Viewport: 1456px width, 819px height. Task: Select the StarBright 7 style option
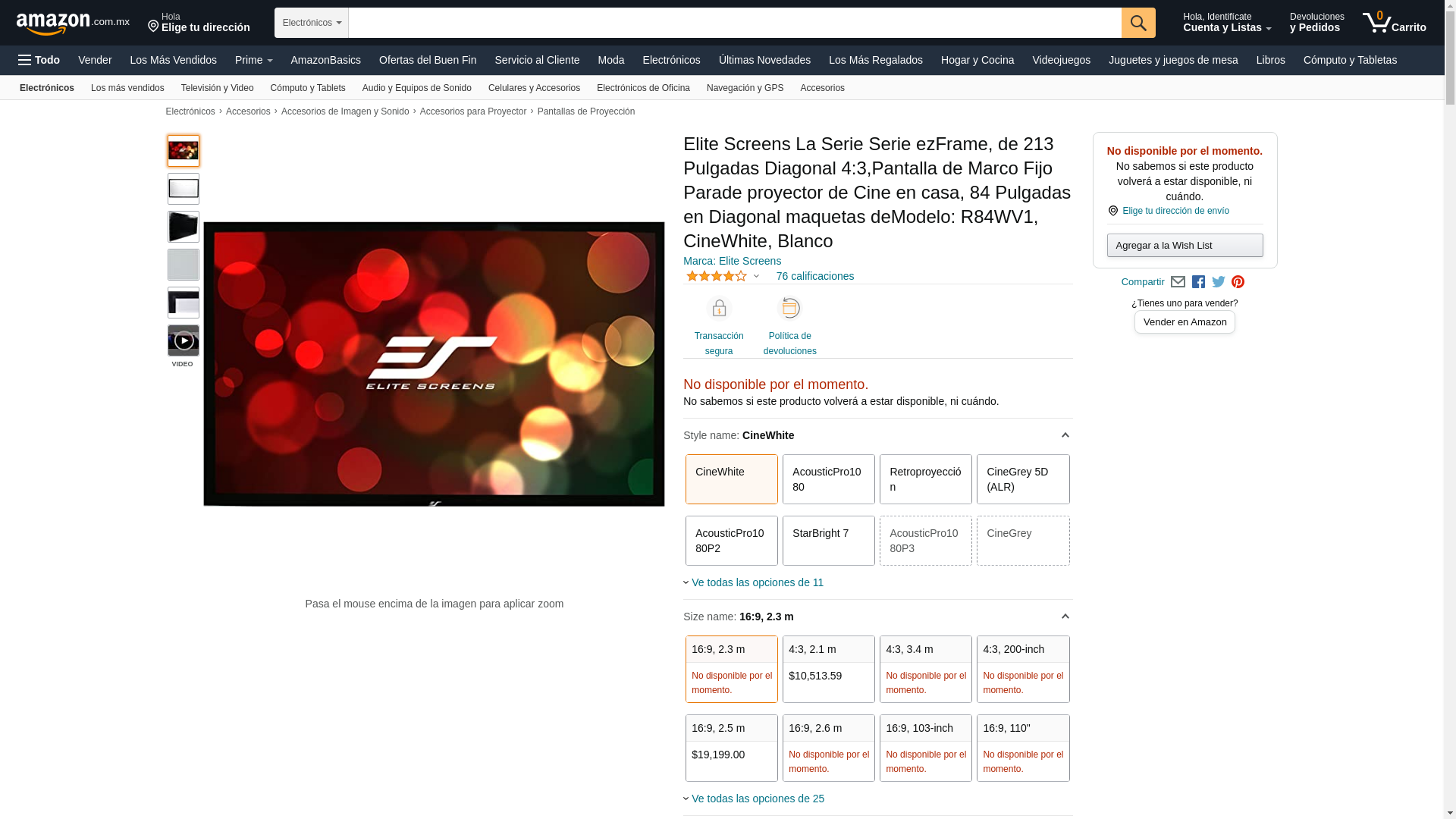[828, 541]
